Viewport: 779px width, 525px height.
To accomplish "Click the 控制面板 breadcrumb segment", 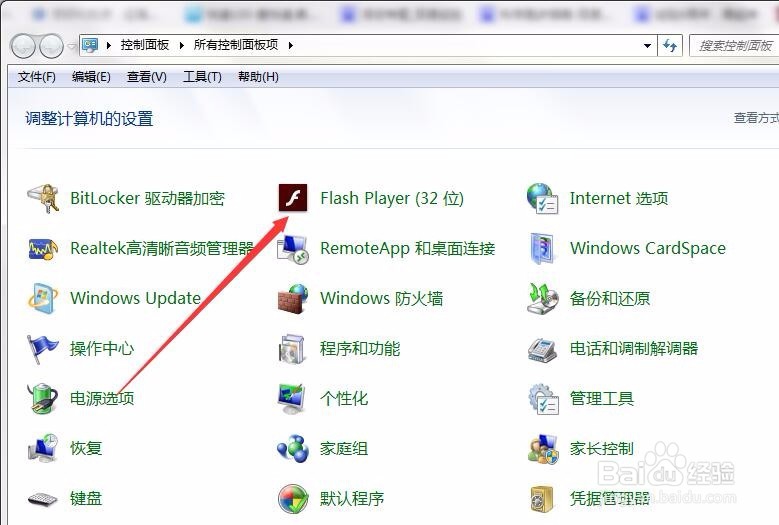I will click(145, 45).
